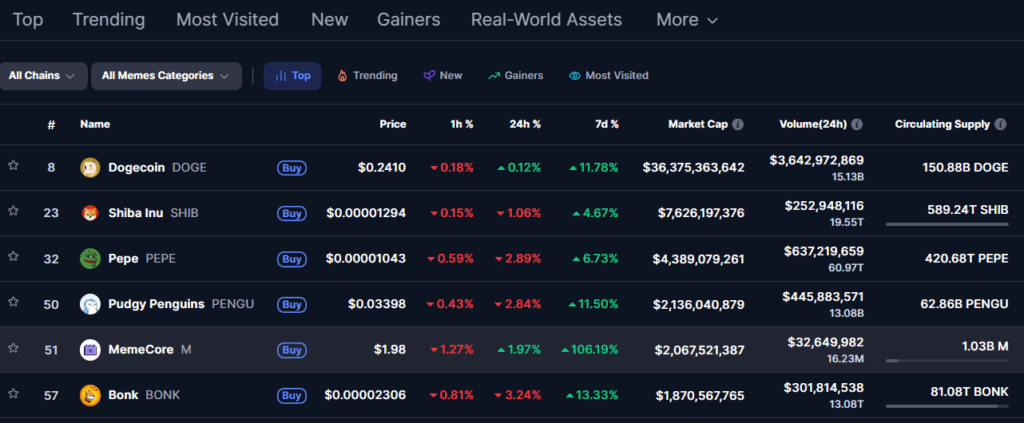Image resolution: width=1024 pixels, height=423 pixels.
Task: Click the Bonk dog logo
Action: (90, 396)
